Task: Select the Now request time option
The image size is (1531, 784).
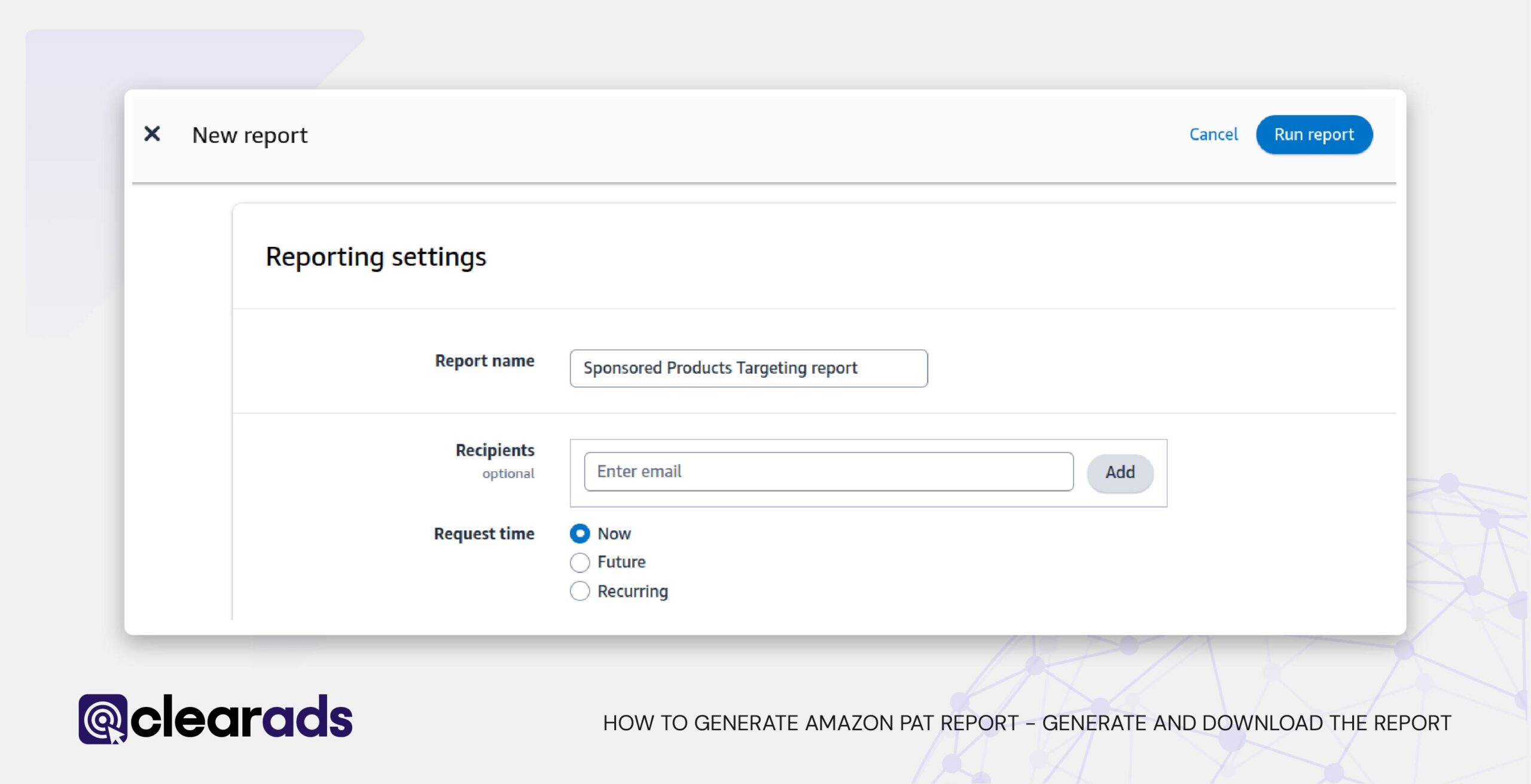Action: 580,533
